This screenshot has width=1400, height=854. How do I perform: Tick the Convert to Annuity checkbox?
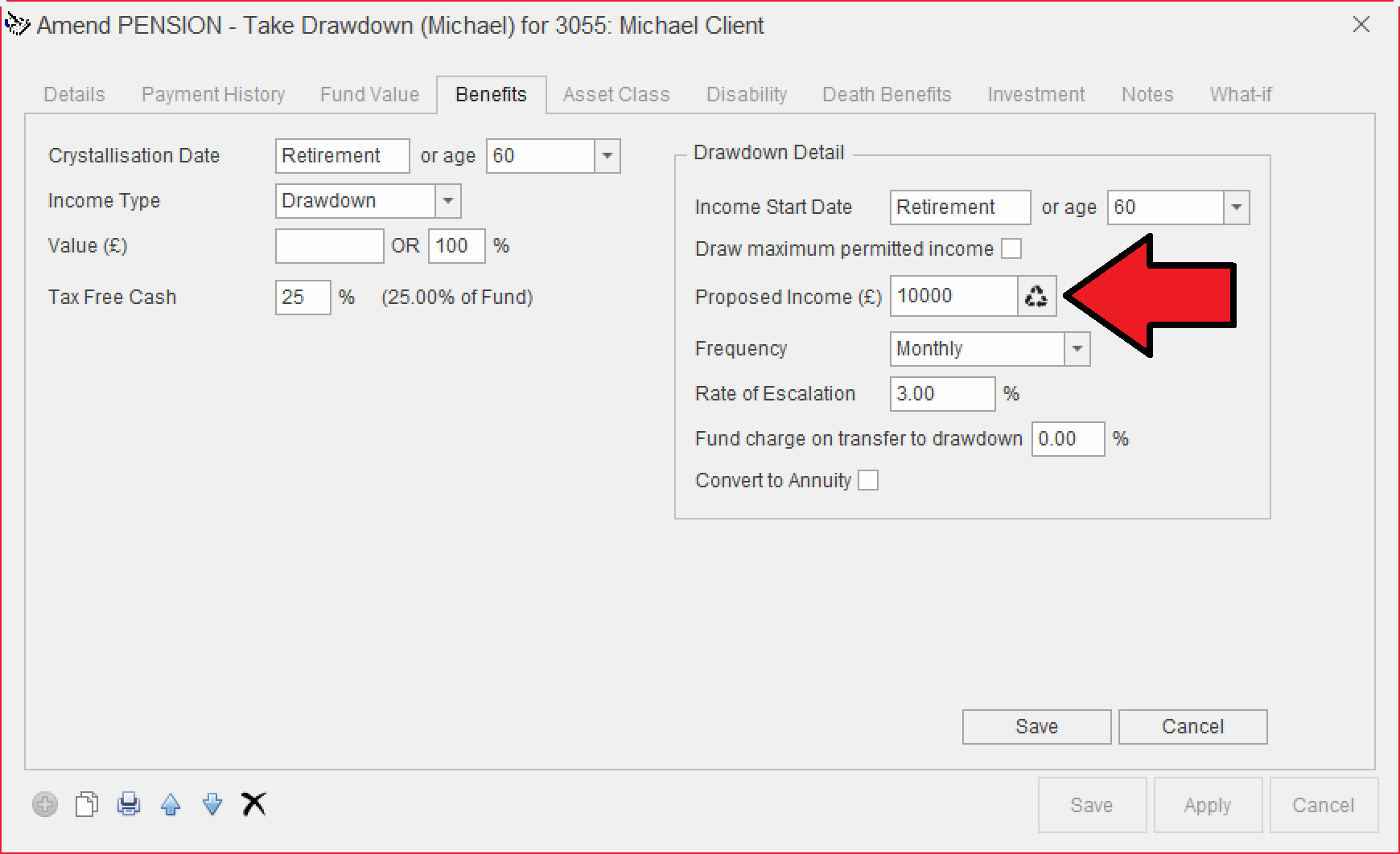868,480
